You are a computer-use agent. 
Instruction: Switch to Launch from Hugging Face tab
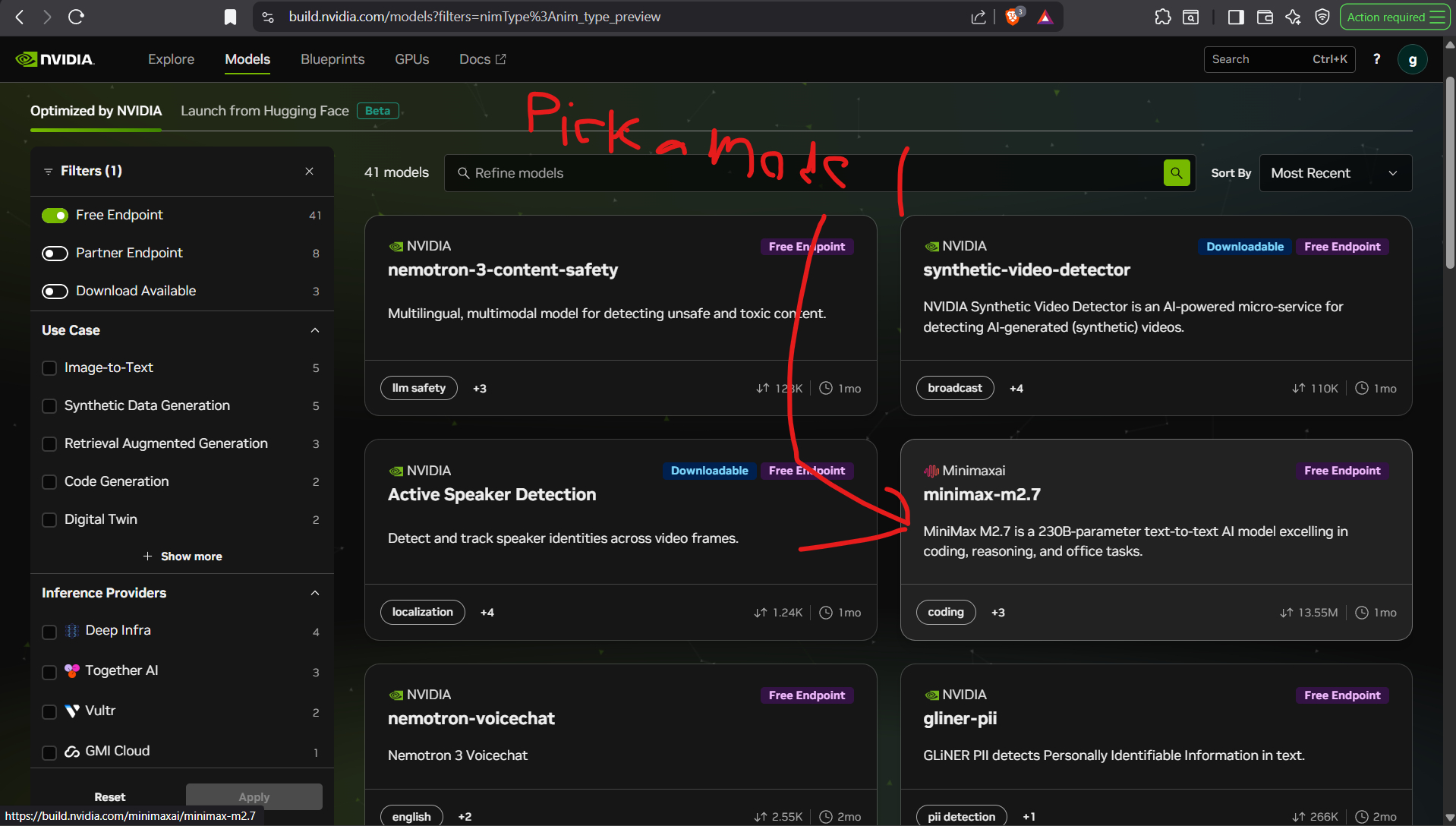pyautogui.click(x=265, y=111)
